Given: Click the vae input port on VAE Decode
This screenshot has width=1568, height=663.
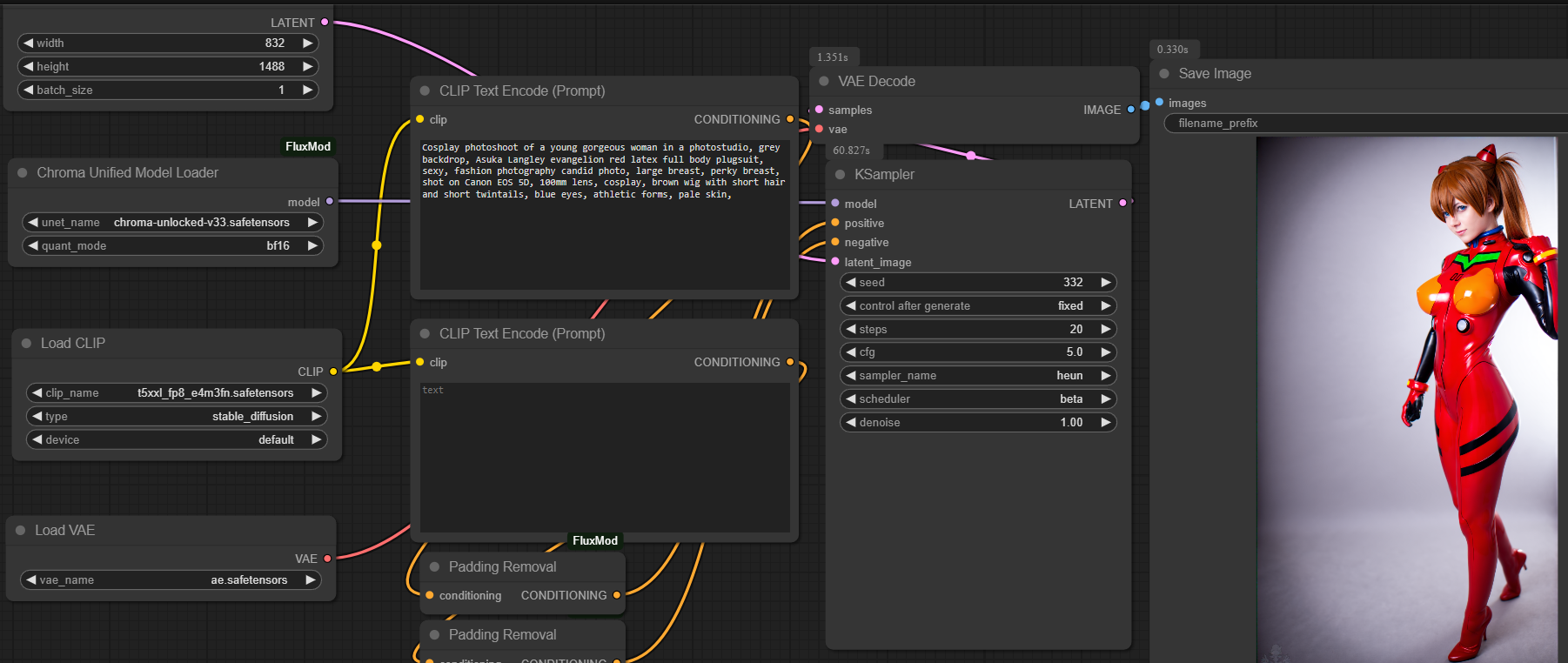Looking at the screenshot, I should (819, 129).
